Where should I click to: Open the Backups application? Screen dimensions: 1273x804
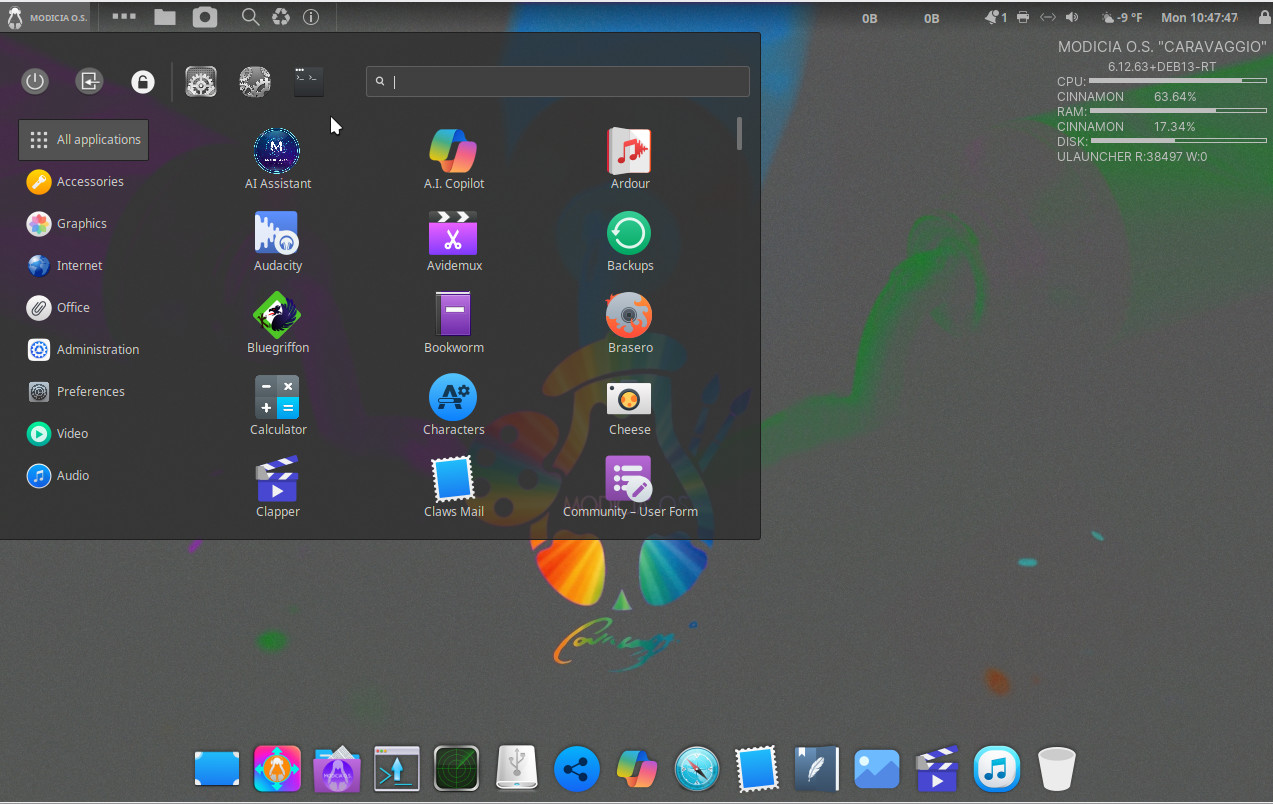click(x=630, y=241)
